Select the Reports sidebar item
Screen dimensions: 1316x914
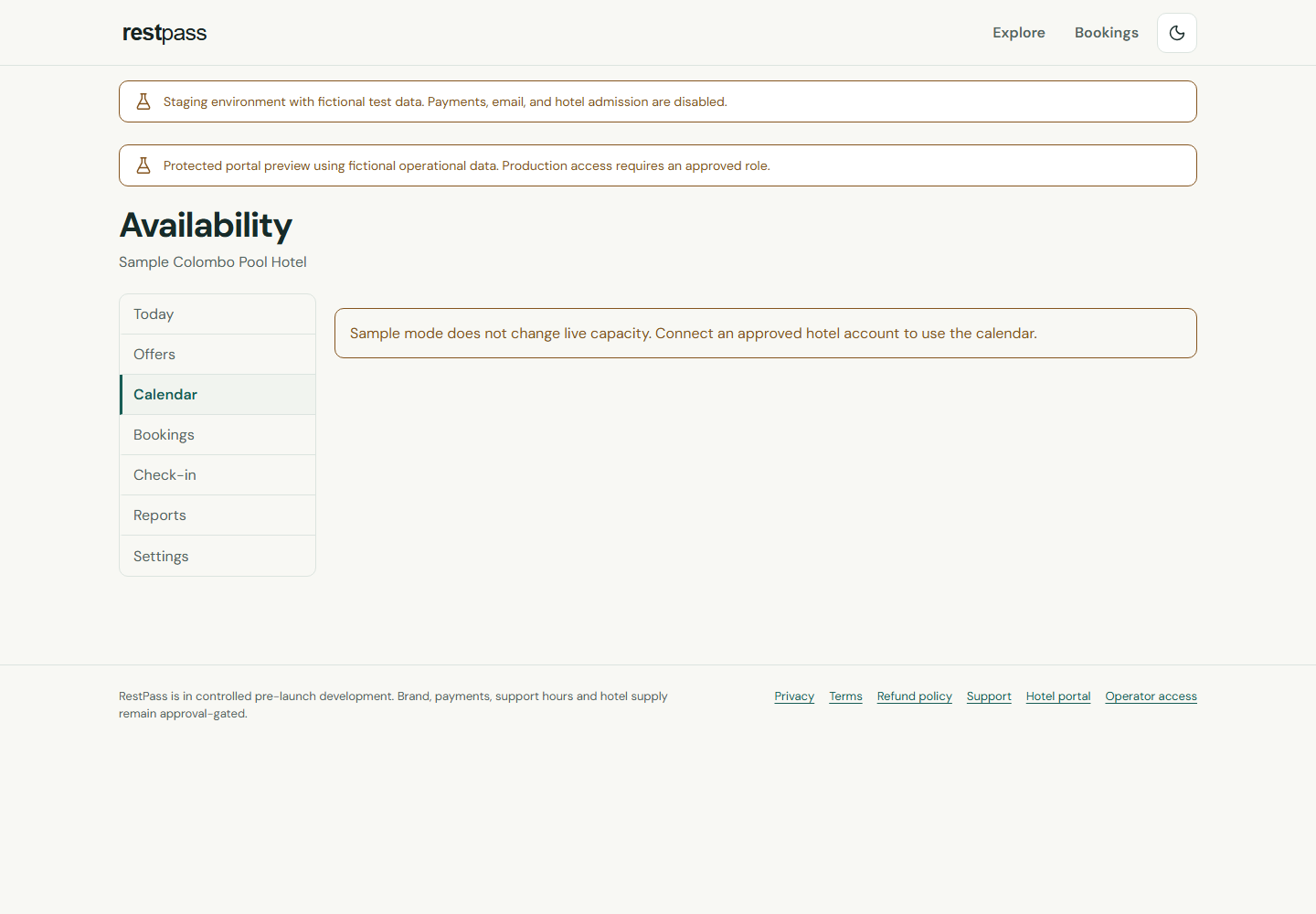pyautogui.click(x=218, y=515)
